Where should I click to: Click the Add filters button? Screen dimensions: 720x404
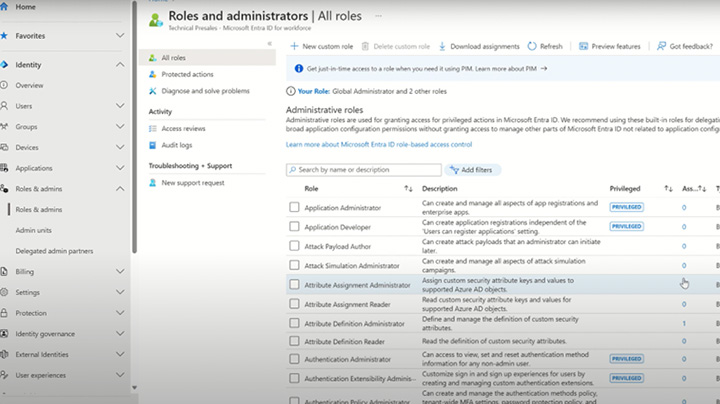(472, 170)
